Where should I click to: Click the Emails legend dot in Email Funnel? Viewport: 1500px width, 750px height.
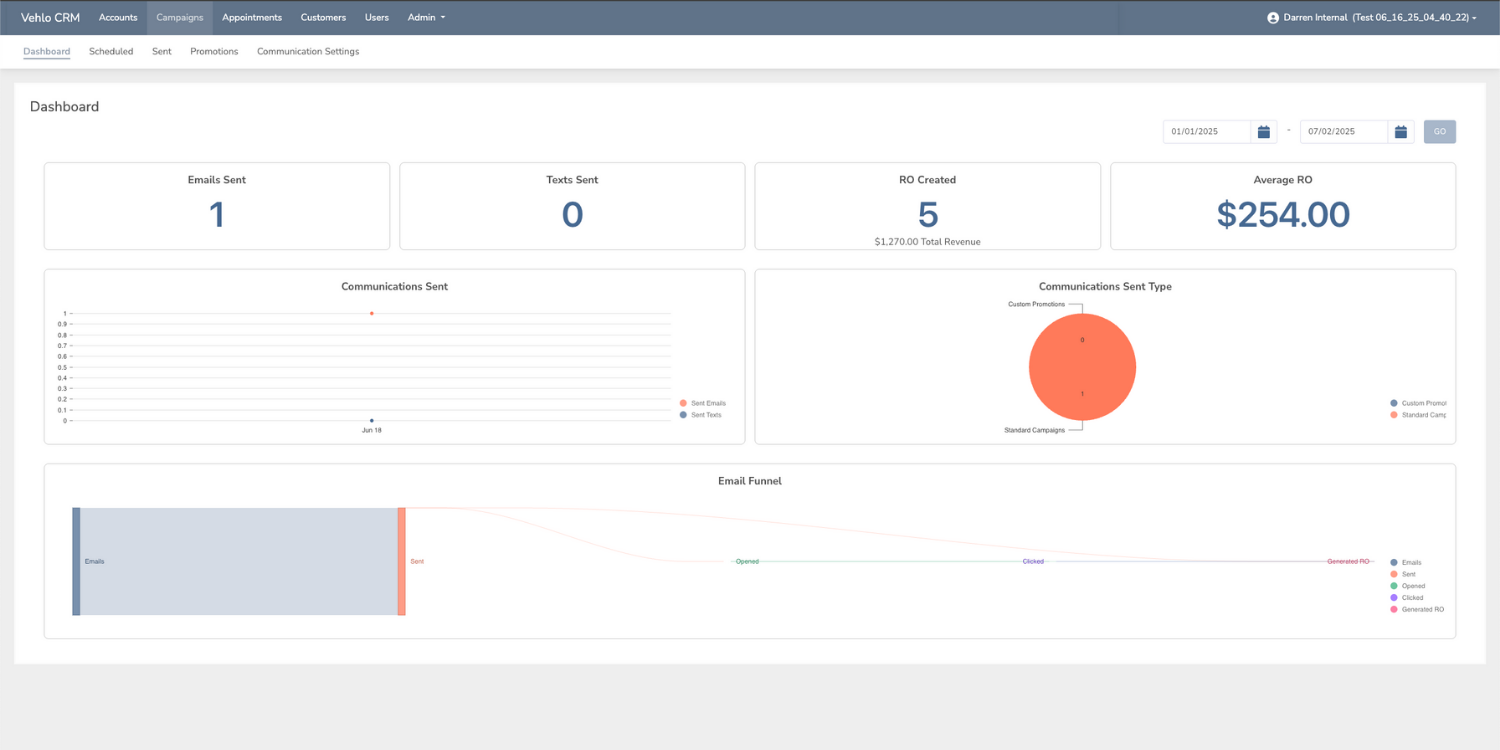point(1392,562)
